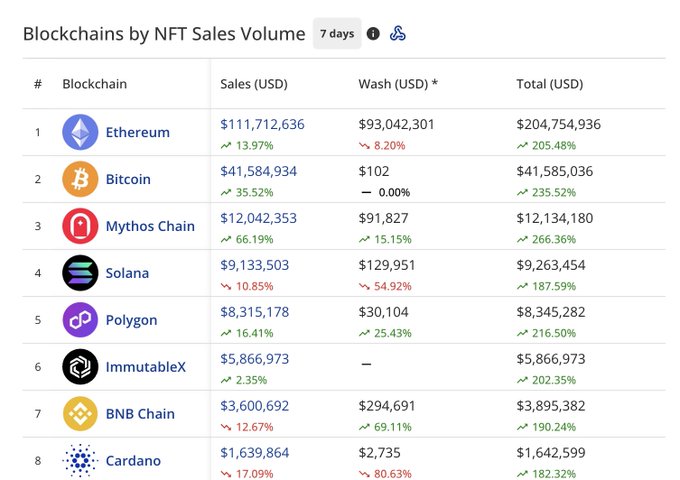Click the Cardano logo icon
This screenshot has width=680, height=480.
[x=80, y=460]
